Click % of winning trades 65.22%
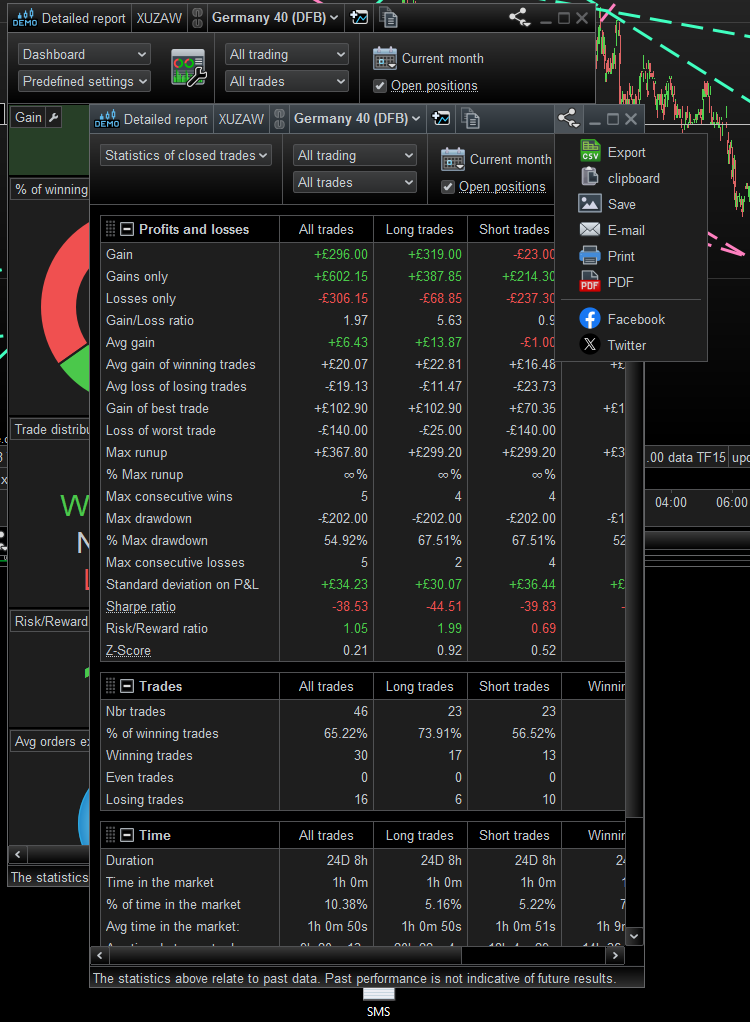 (345, 734)
